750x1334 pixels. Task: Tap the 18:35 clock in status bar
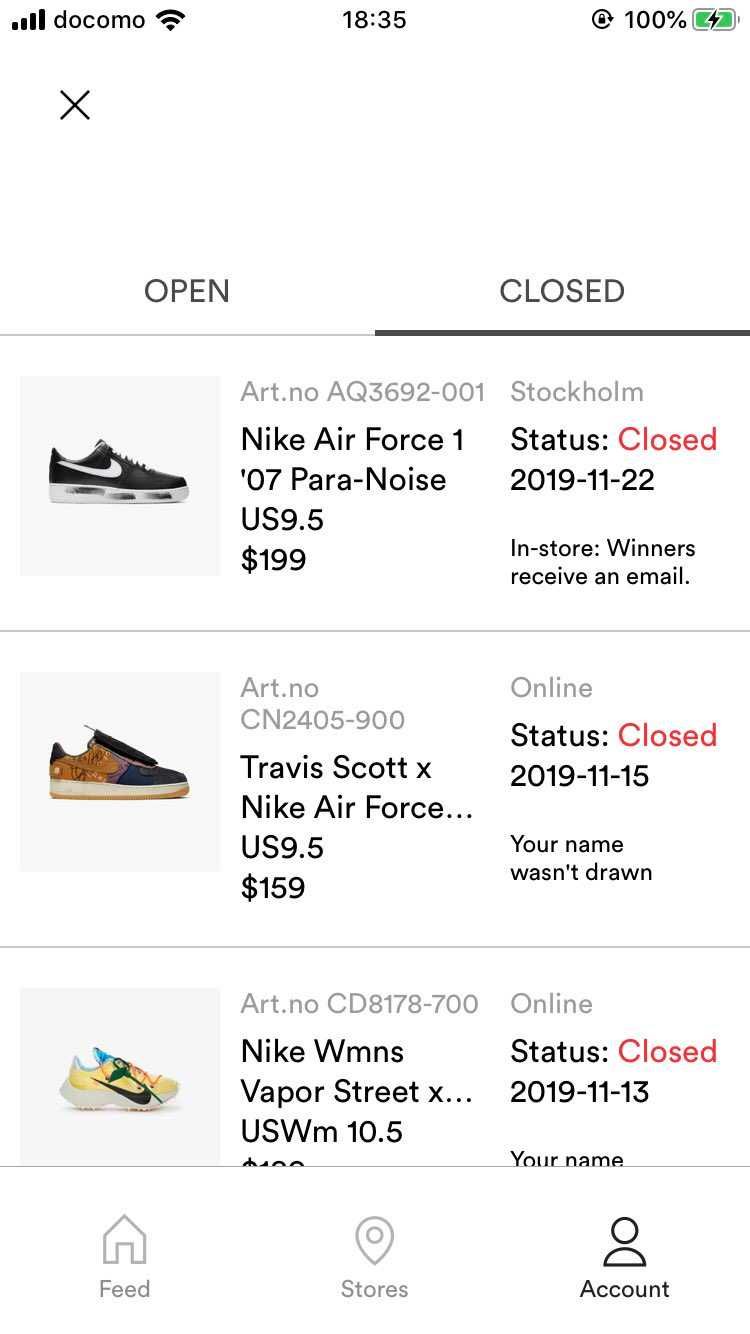point(374,19)
